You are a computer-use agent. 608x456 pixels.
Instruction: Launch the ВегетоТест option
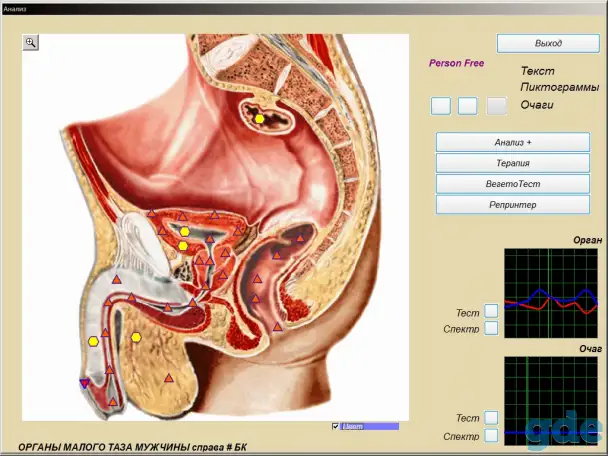513,184
